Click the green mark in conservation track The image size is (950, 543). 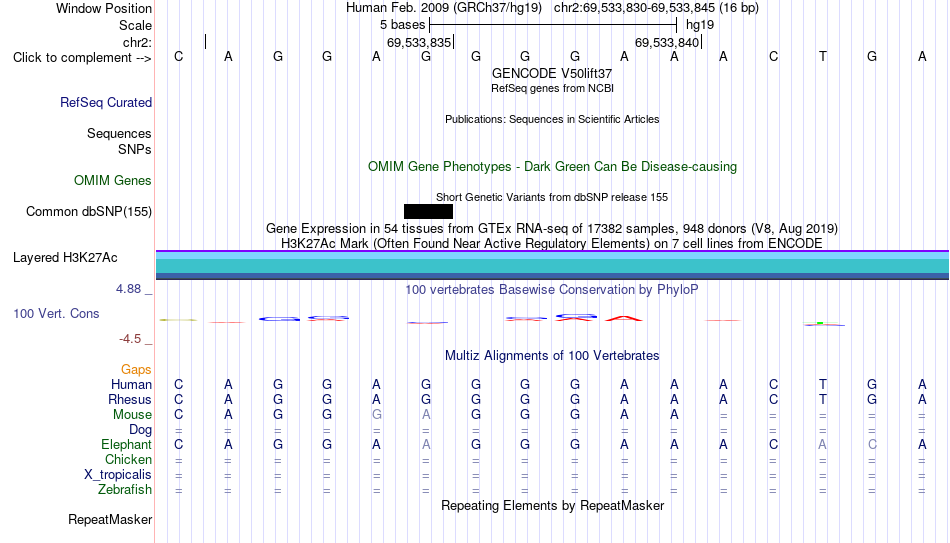820,323
